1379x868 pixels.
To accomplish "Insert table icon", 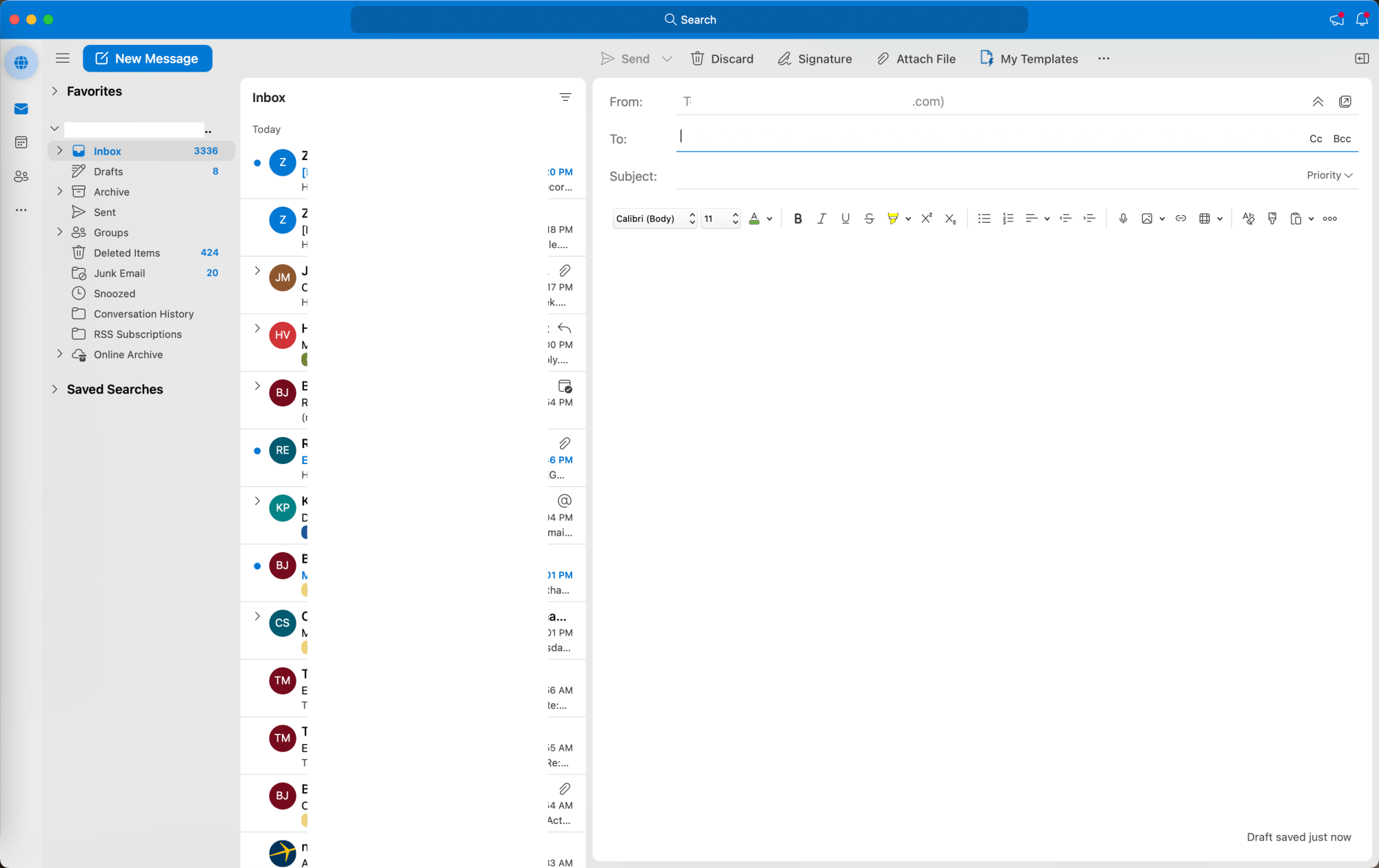I will [1205, 219].
